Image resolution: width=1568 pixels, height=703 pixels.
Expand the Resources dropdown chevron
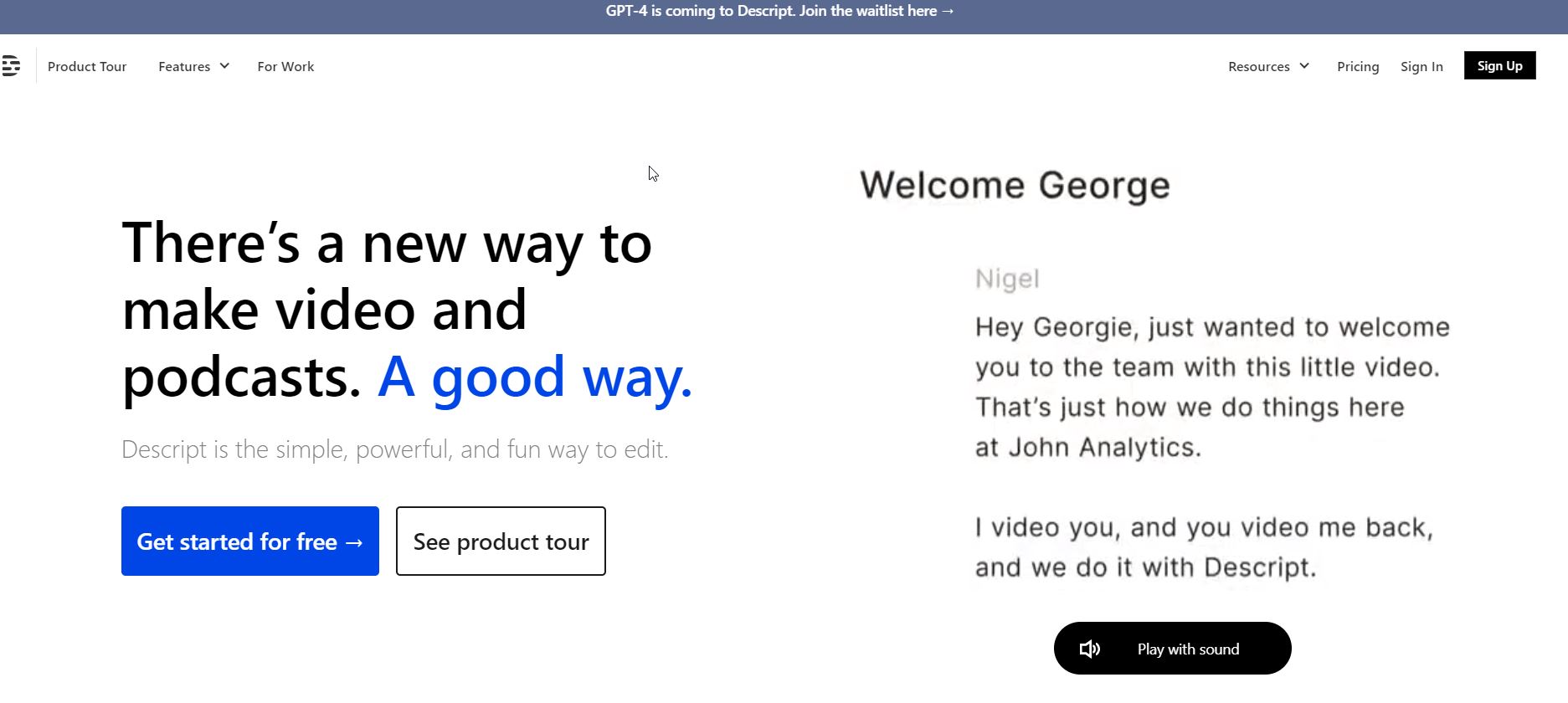[x=1304, y=66]
